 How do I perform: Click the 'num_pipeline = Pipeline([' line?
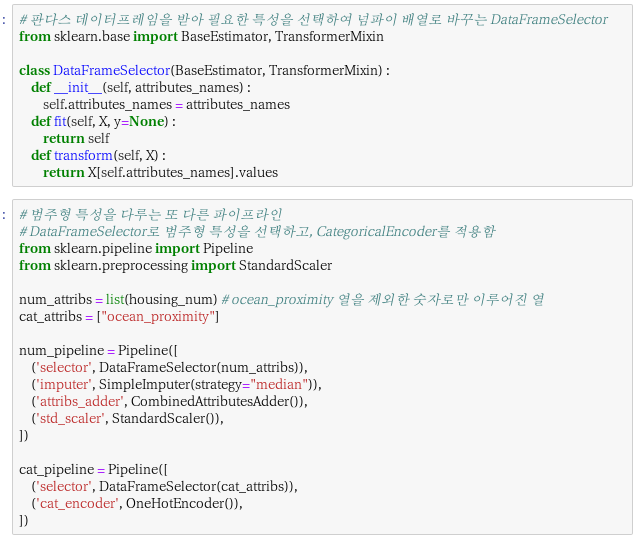pos(98,351)
